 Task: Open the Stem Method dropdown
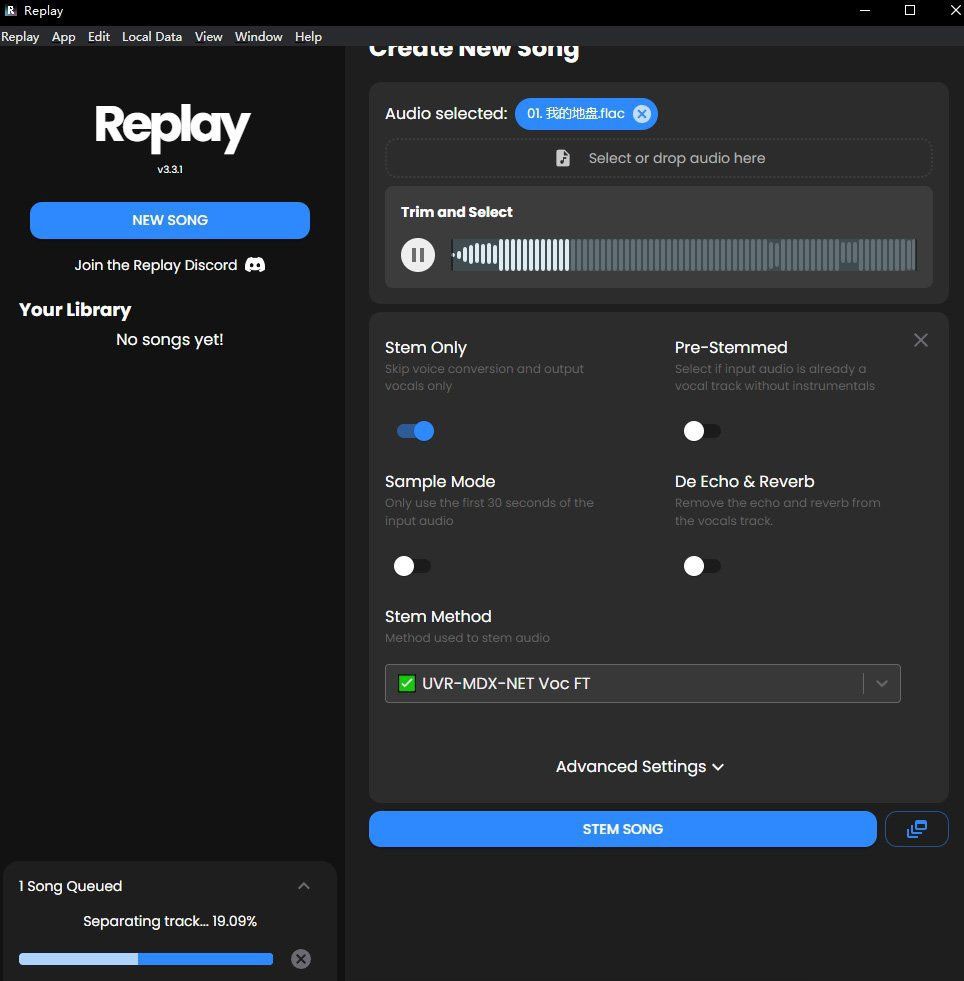pos(880,682)
